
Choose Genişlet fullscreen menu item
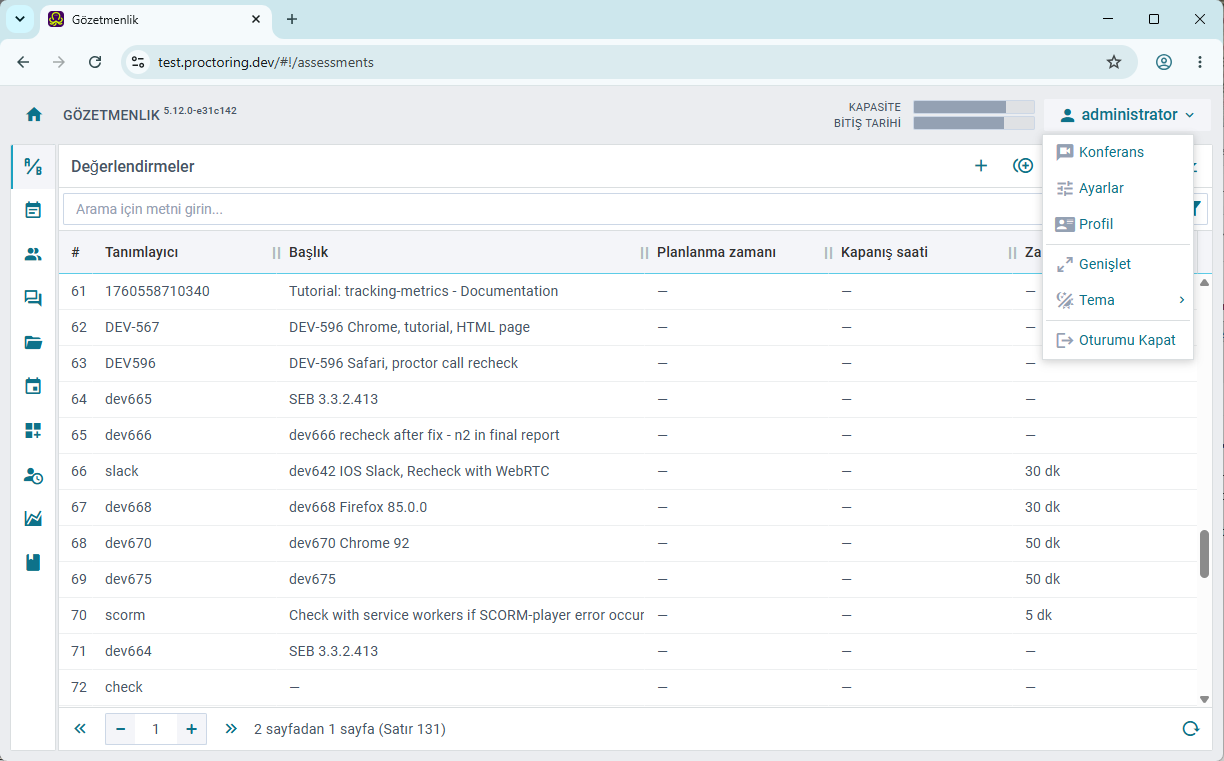[1118, 264]
